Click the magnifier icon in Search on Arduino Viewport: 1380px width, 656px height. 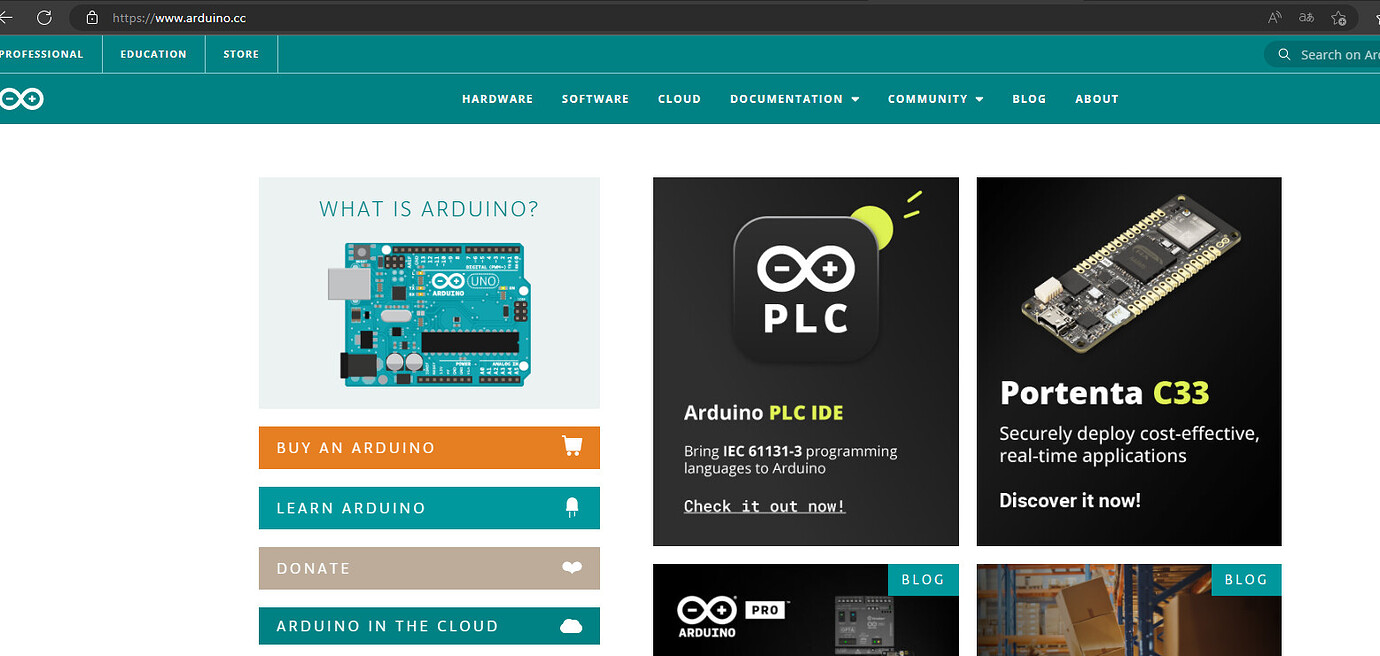tap(1283, 54)
